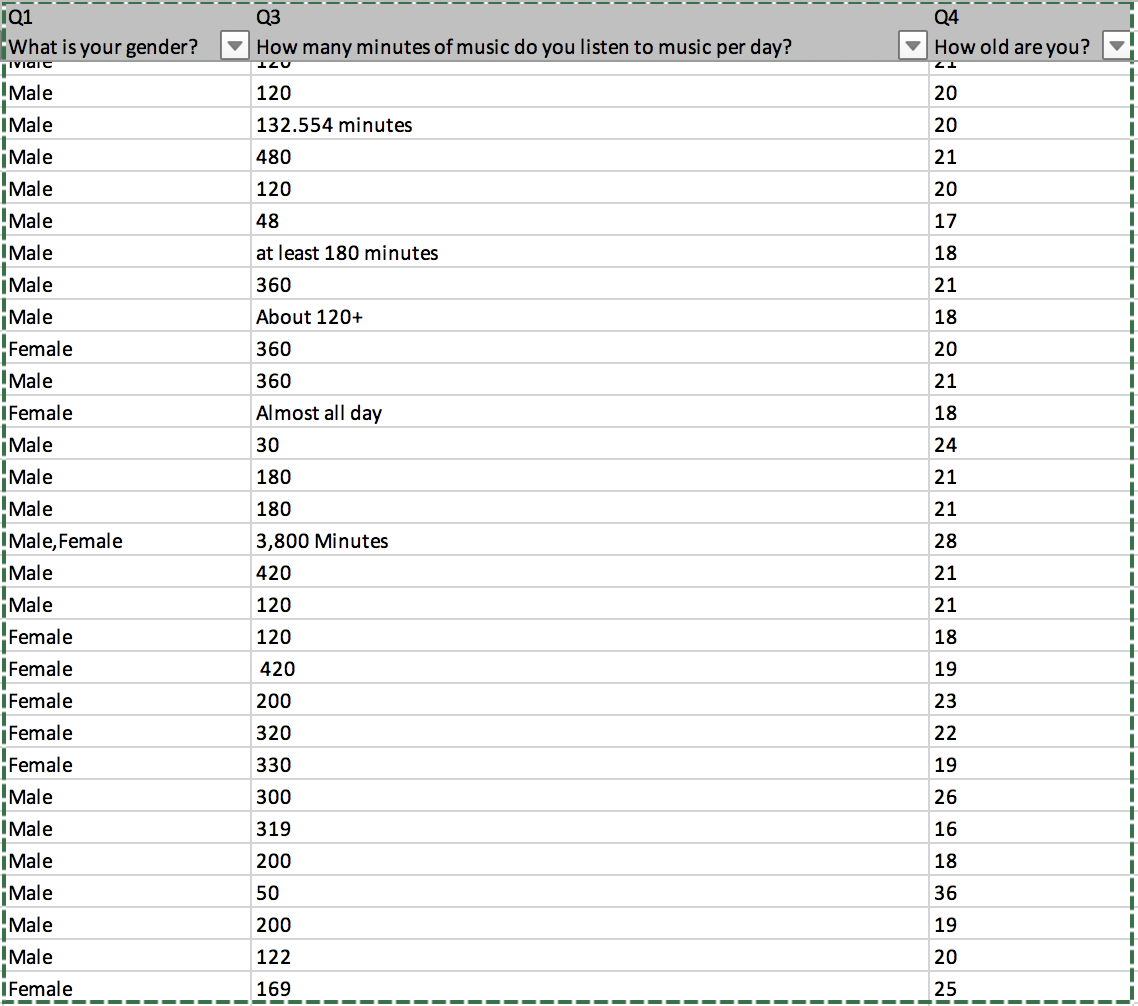Select the minutes cell showing 30
This screenshot has width=1138, height=1006.
(590, 445)
